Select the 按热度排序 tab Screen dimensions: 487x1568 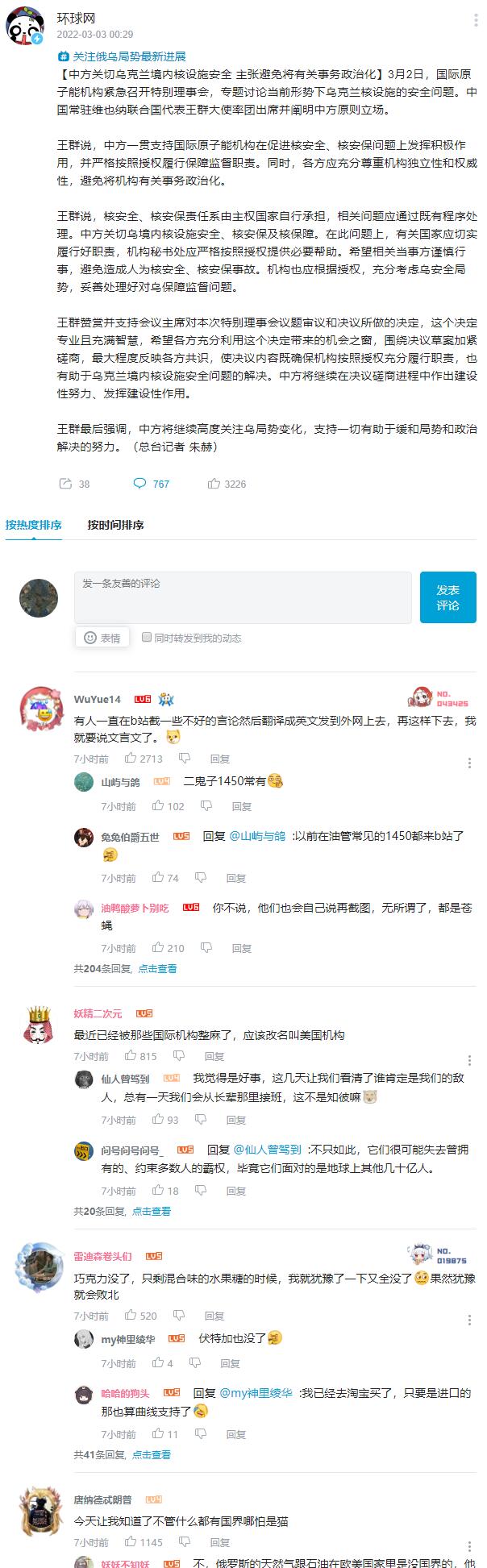point(33,525)
